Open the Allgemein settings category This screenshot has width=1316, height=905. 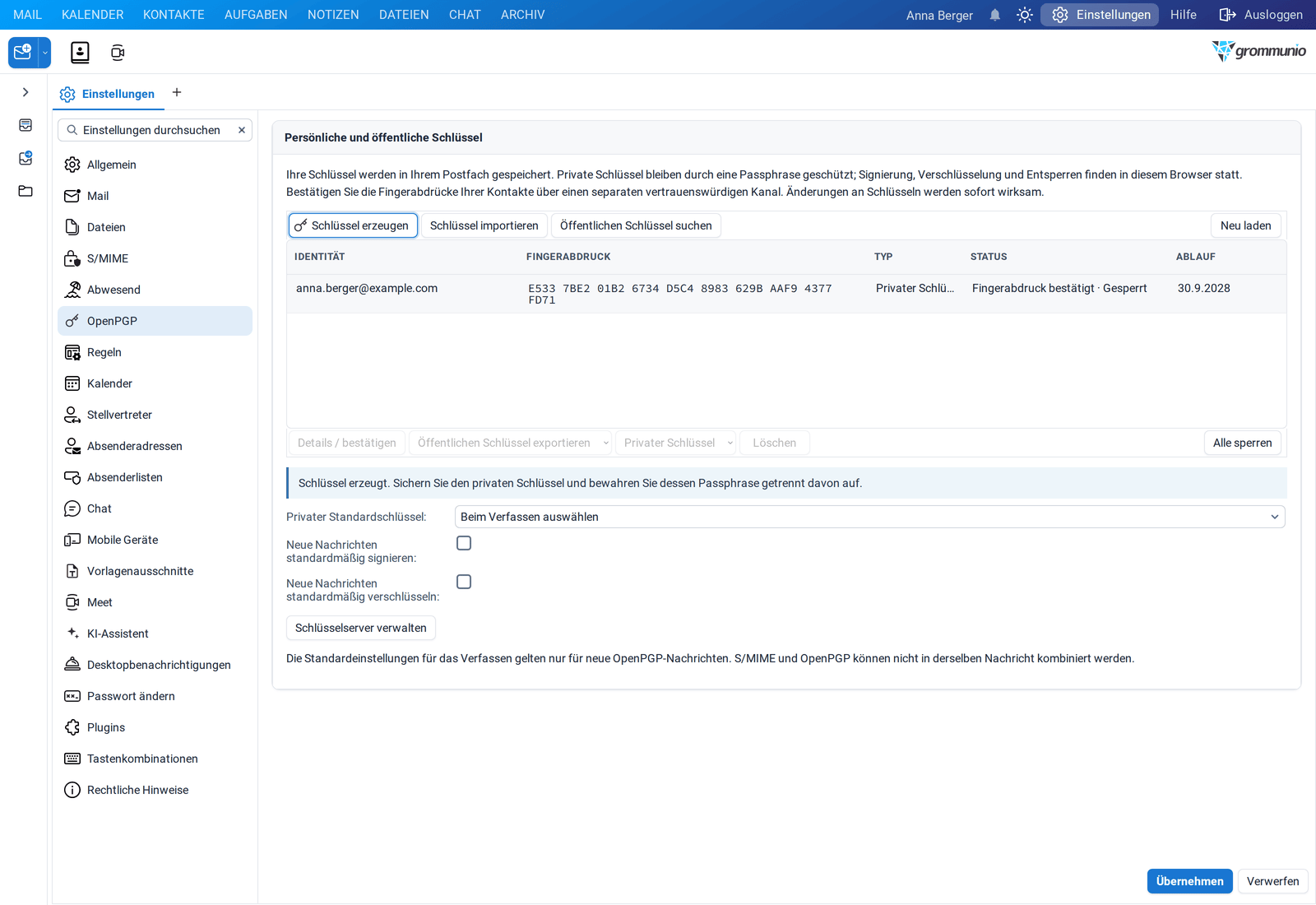[155, 165]
